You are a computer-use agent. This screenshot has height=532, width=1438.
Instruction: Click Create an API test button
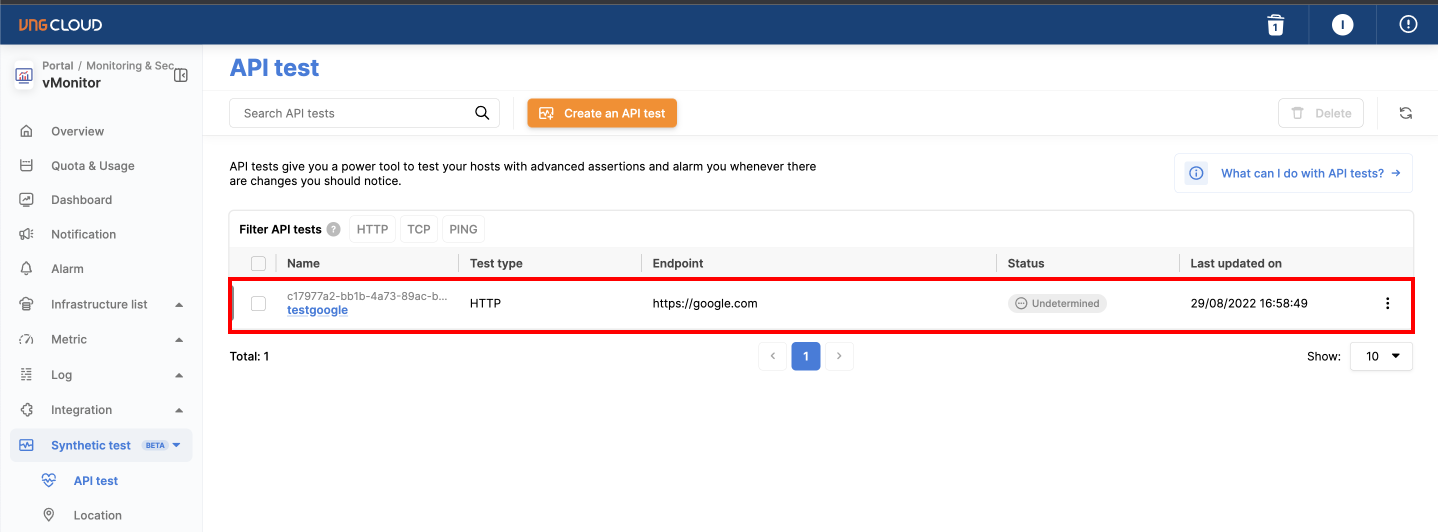[602, 113]
